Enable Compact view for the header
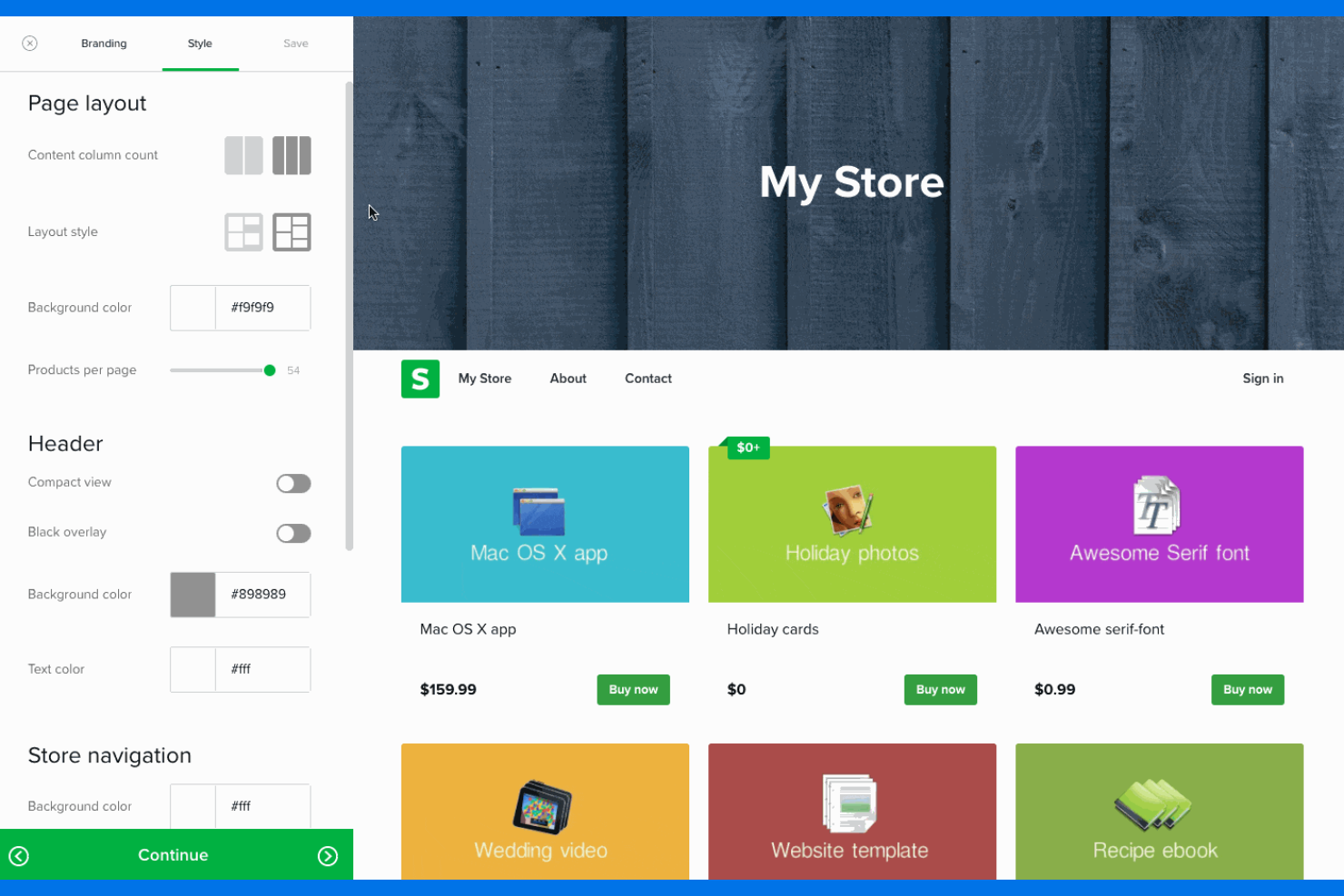 (293, 483)
